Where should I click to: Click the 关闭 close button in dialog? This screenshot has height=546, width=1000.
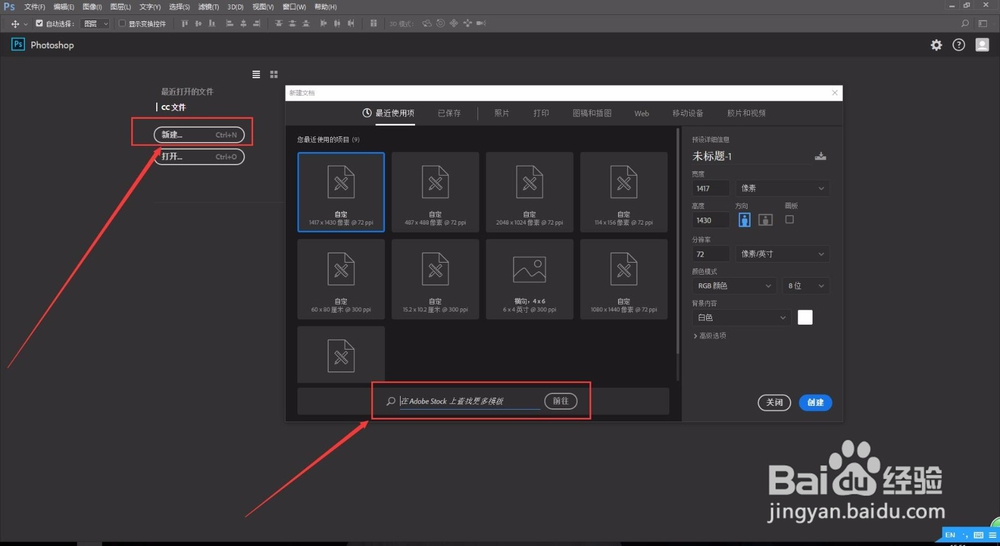(774, 402)
